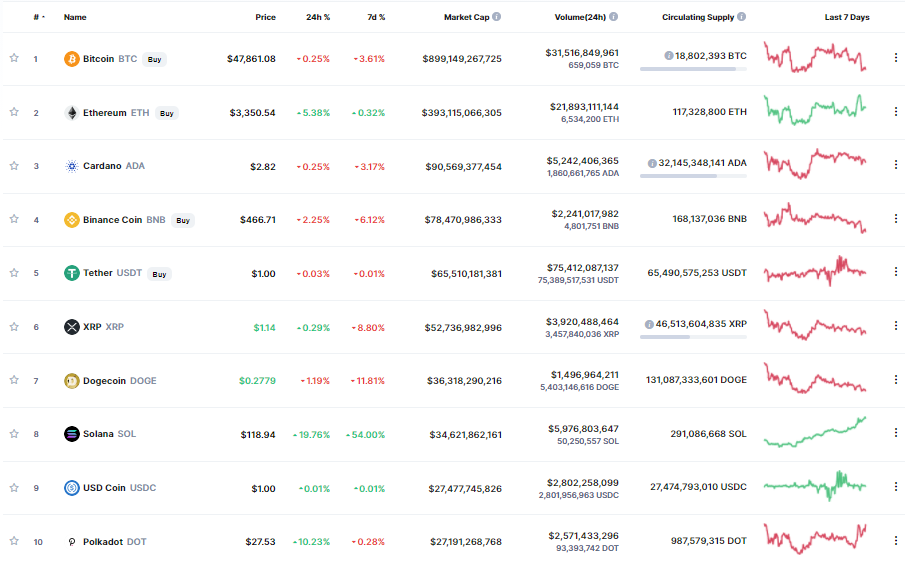
Task: Click the Tether coin logo
Action: click(72, 273)
